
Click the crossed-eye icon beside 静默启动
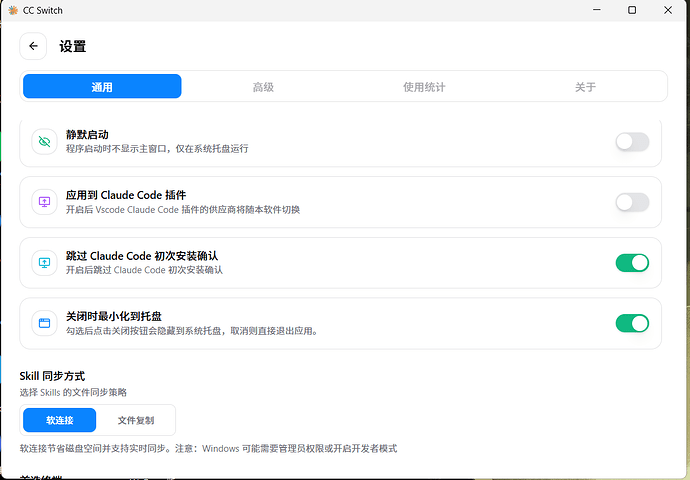pos(44,142)
